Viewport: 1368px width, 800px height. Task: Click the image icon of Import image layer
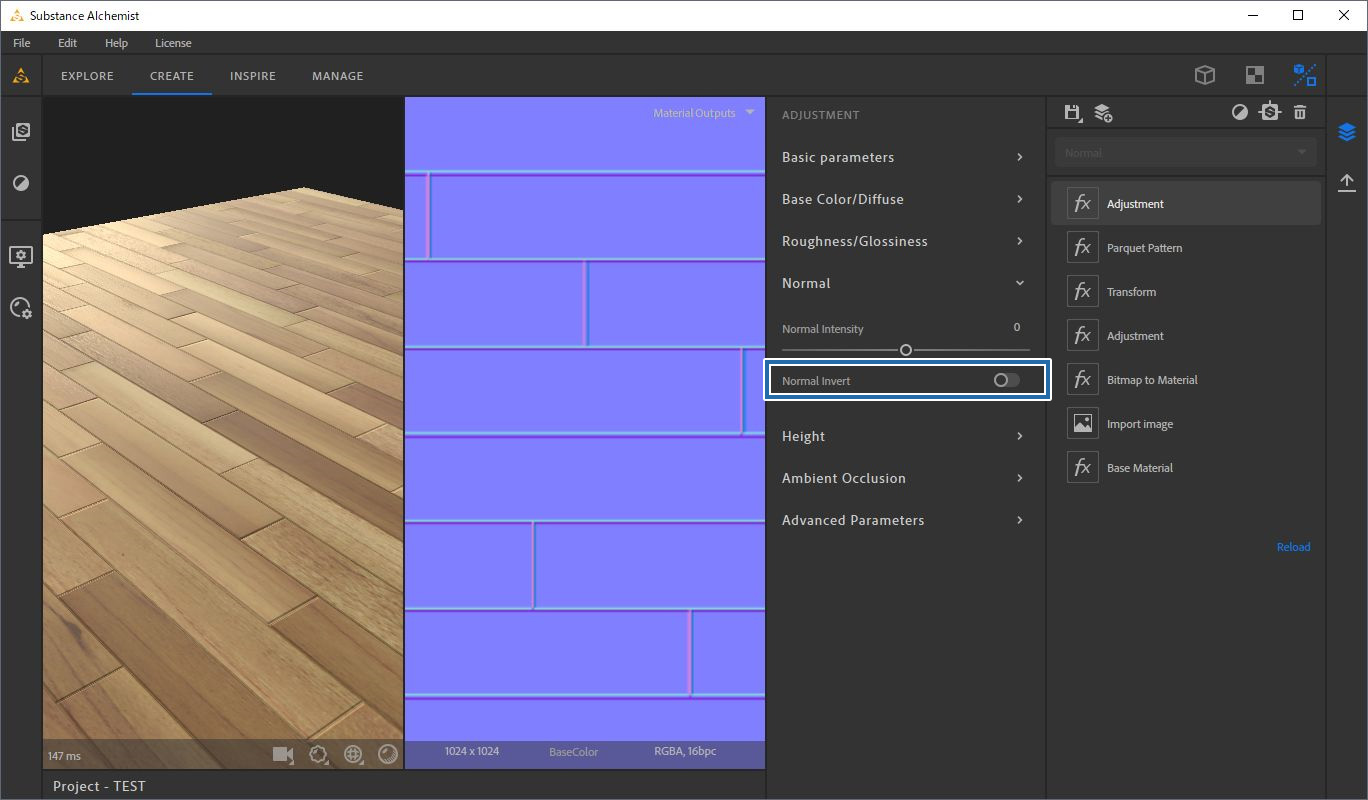pos(1083,424)
